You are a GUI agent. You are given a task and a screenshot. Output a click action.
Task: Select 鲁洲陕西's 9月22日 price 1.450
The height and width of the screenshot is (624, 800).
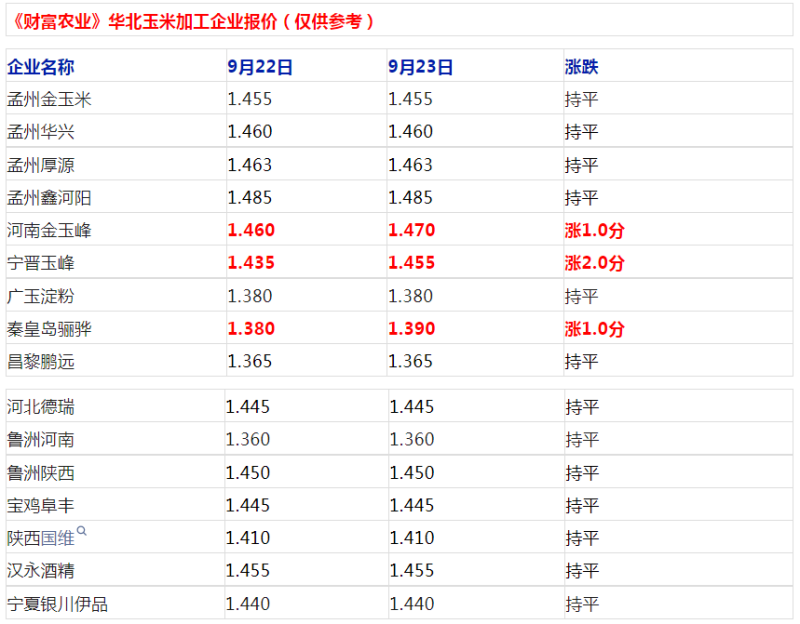248,472
